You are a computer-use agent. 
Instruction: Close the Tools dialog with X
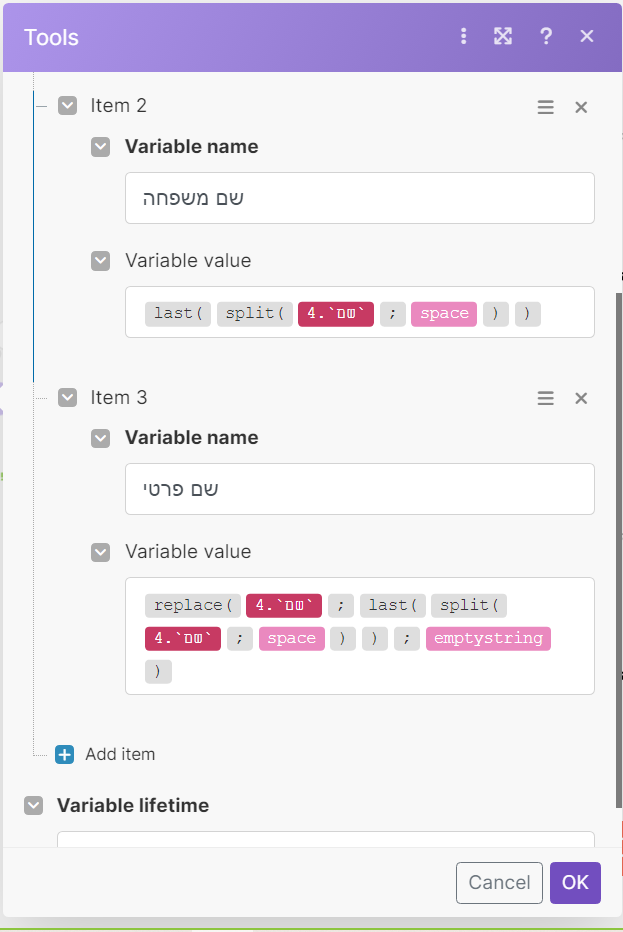point(587,37)
